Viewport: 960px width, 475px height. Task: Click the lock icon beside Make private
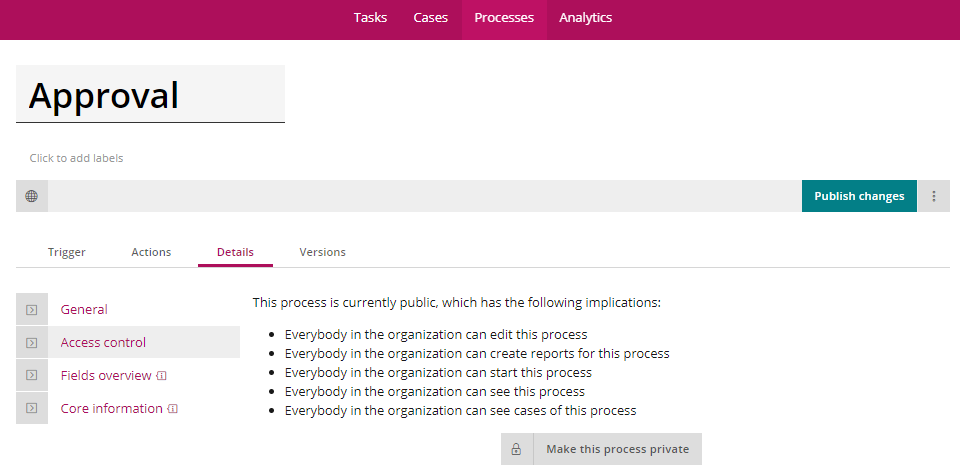coord(516,449)
